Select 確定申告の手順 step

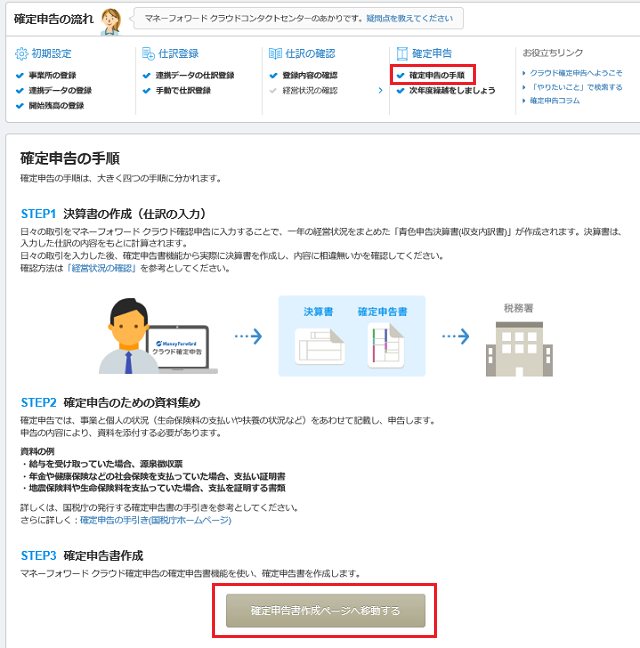437,75
